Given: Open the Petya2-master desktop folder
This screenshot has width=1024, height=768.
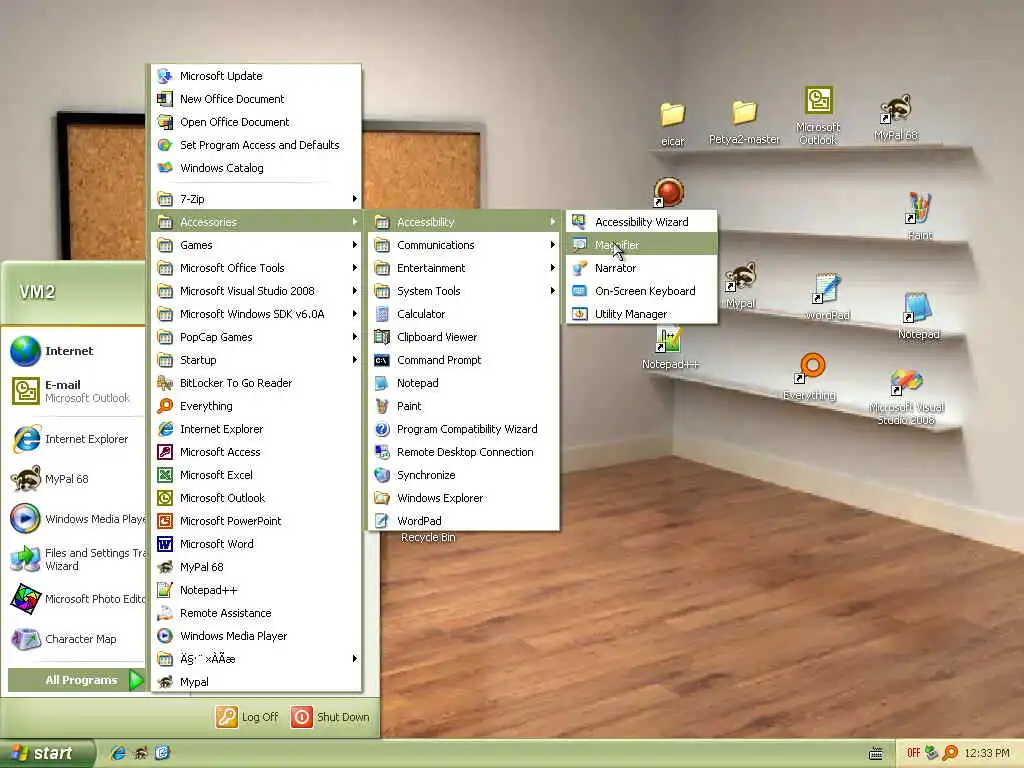Looking at the screenshot, I should tap(744, 122).
